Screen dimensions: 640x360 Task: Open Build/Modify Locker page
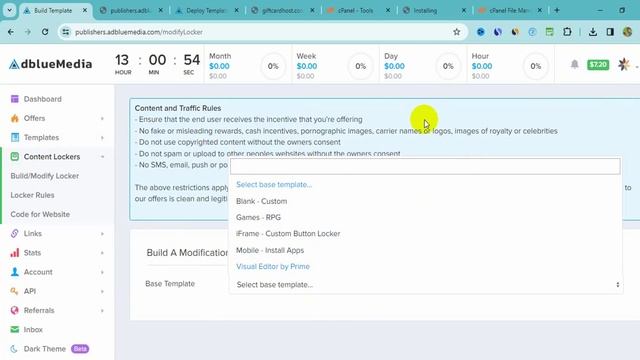click(x=44, y=176)
